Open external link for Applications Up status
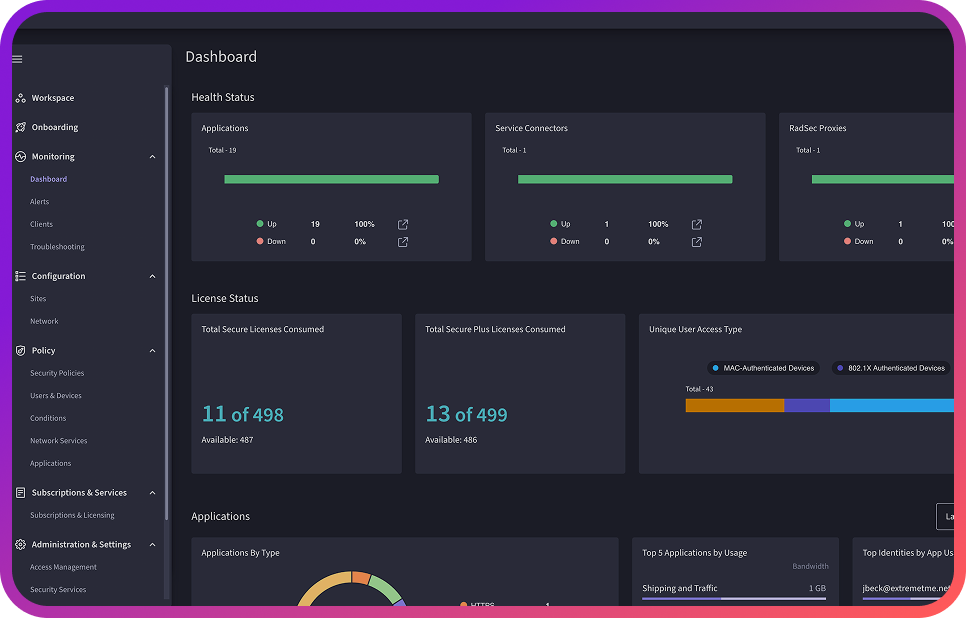This screenshot has width=966, height=618. pyautogui.click(x=402, y=224)
